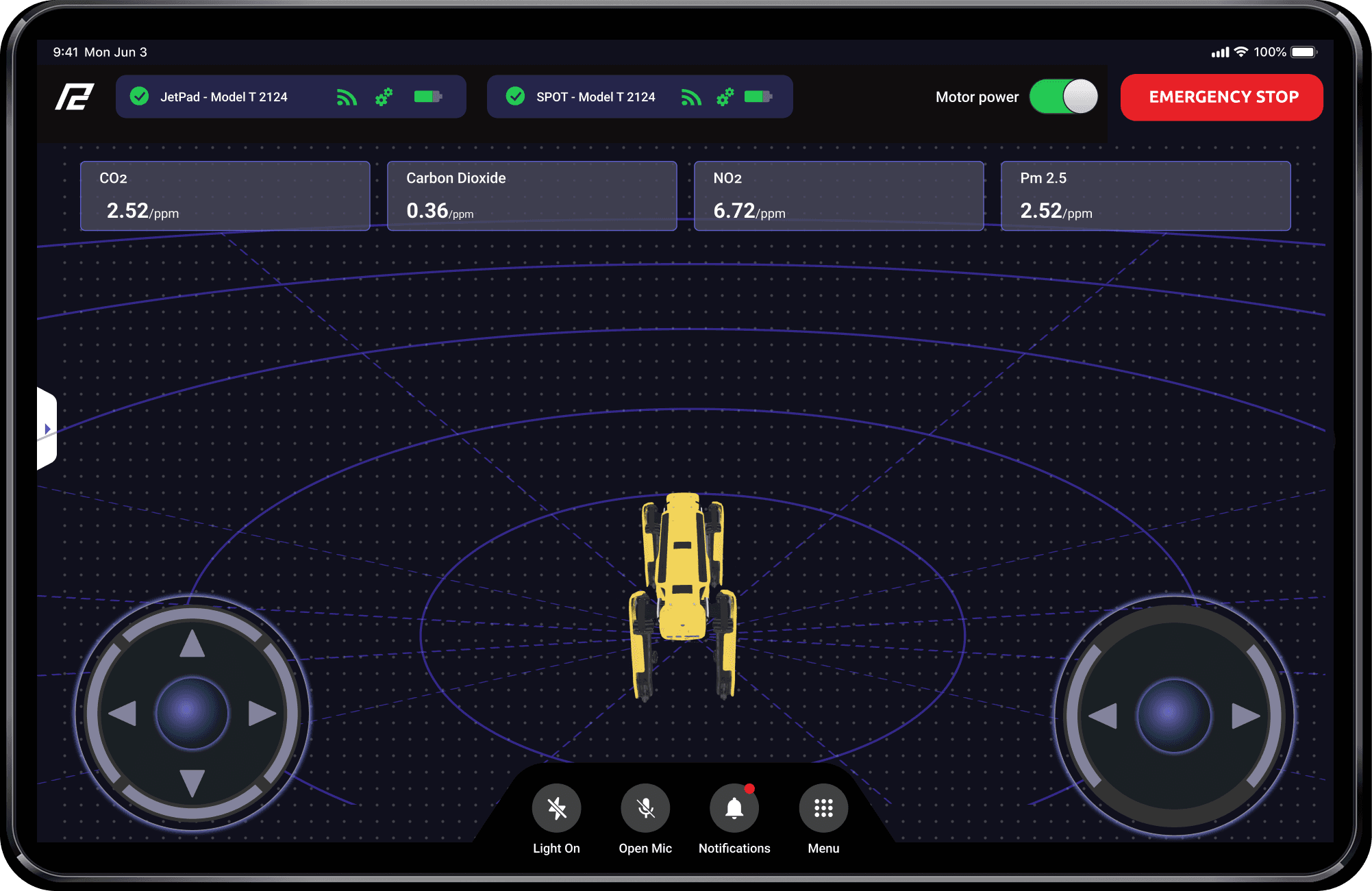Select SPOT - Model T 2124 device
The height and width of the screenshot is (891, 1372).
click(595, 97)
